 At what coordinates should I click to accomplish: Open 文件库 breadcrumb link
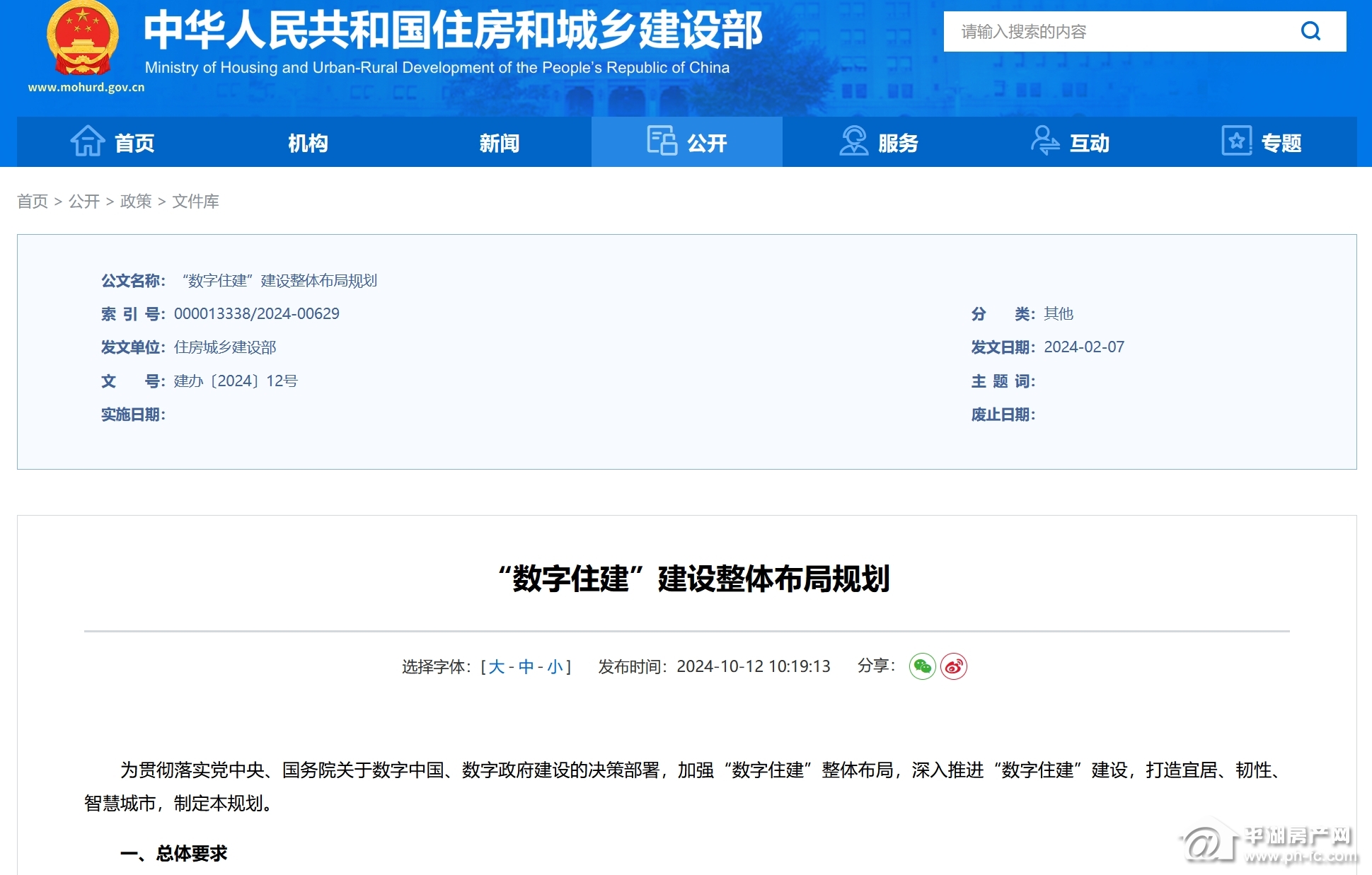[x=195, y=202]
